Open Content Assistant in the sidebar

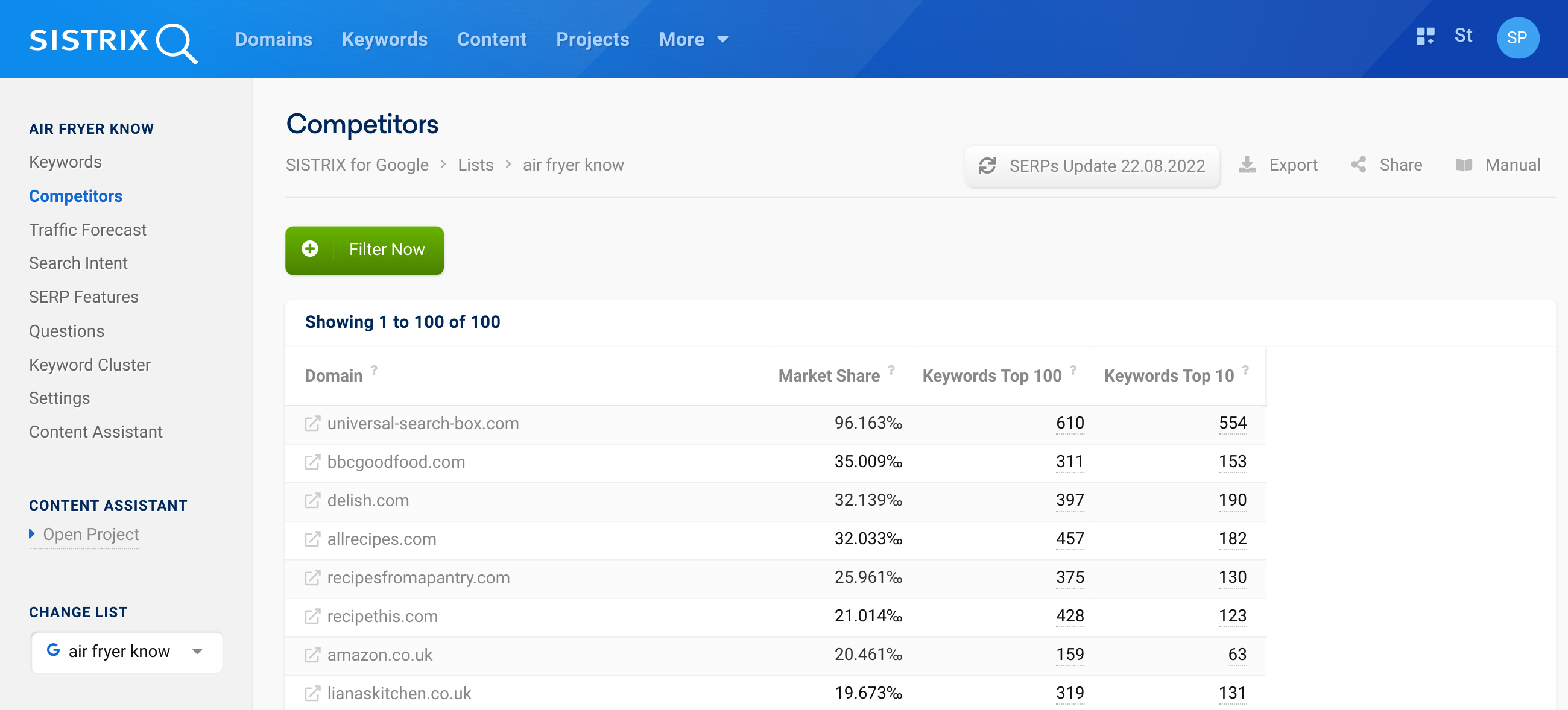[x=95, y=432]
